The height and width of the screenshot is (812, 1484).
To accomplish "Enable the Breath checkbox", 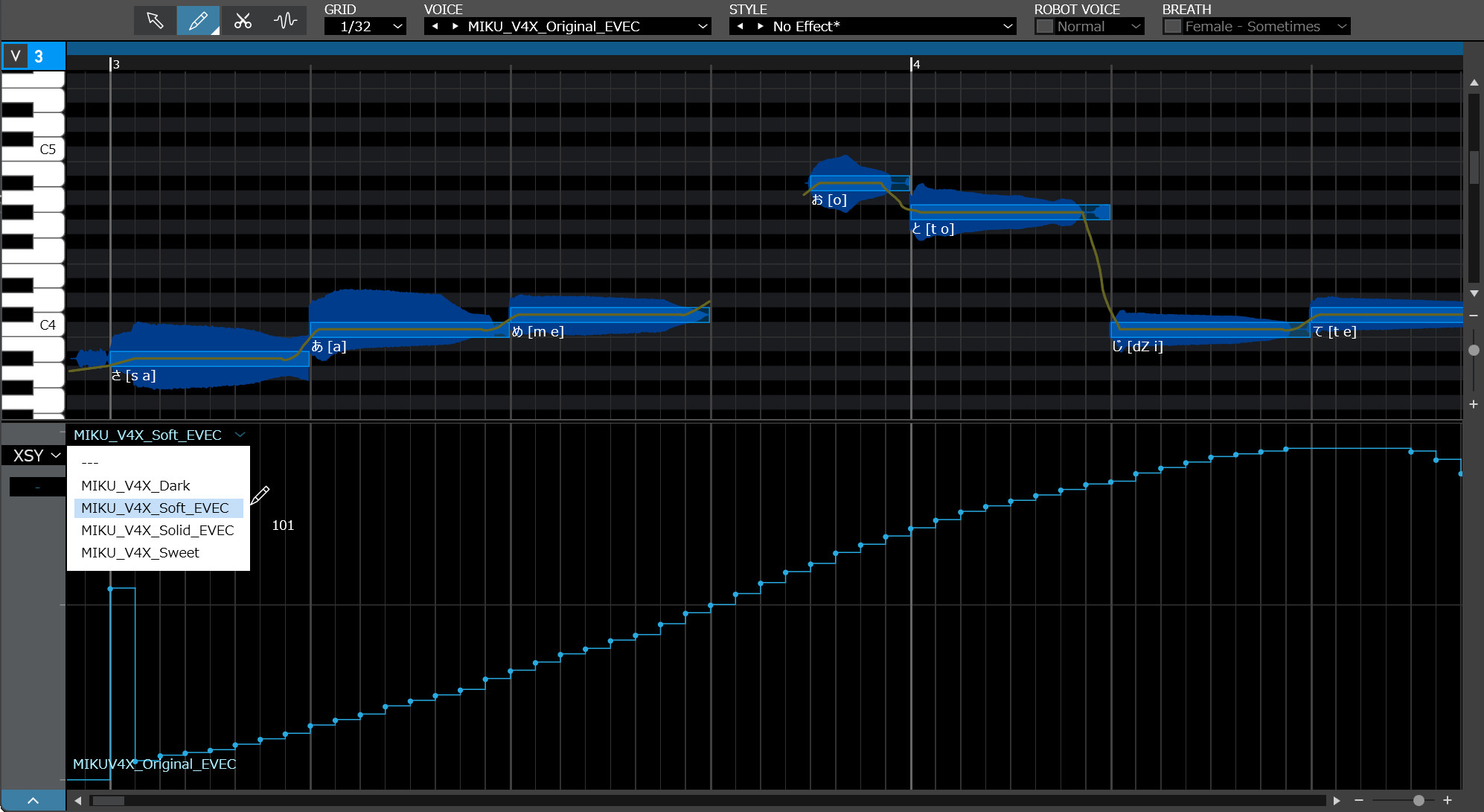I will tap(1173, 27).
